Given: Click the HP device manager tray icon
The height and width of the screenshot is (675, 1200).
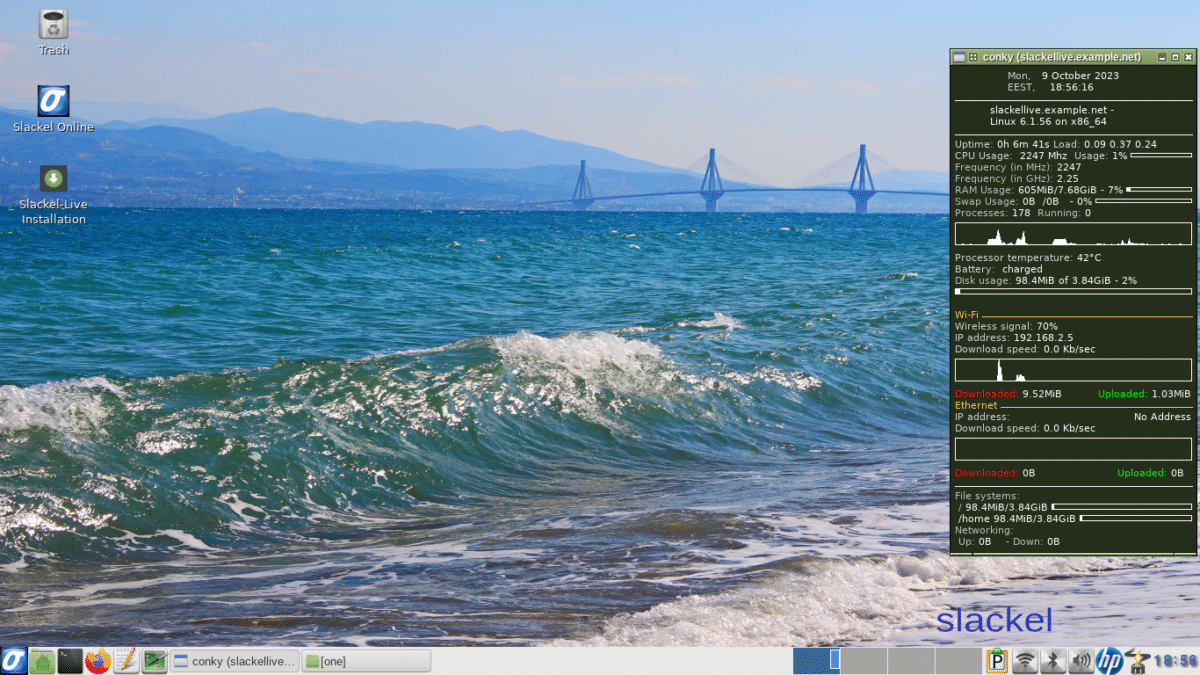Looking at the screenshot, I should click(1110, 661).
